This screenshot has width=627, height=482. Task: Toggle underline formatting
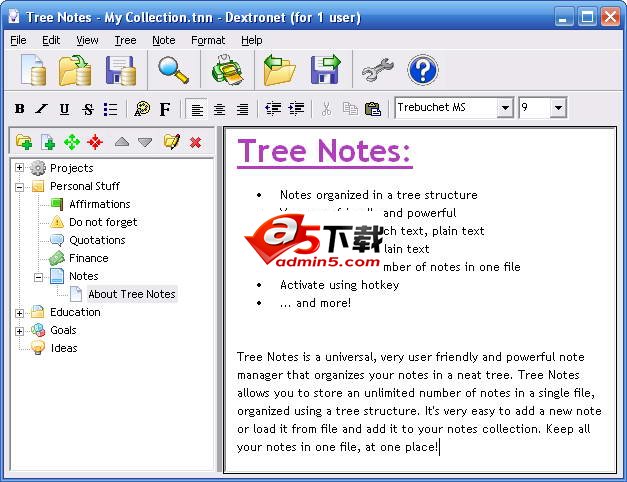pyautogui.click(x=64, y=108)
